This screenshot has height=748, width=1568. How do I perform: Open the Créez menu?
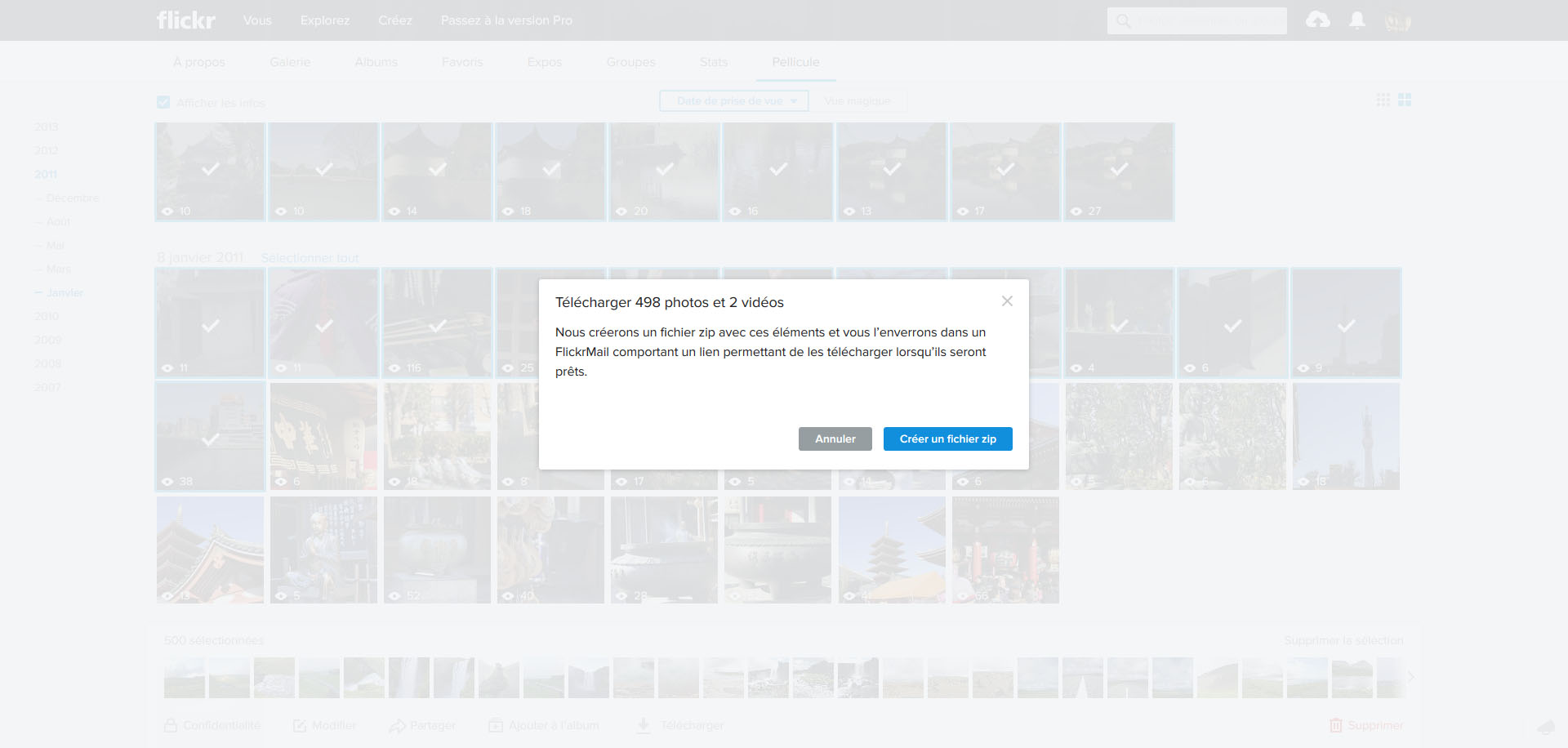[x=395, y=20]
